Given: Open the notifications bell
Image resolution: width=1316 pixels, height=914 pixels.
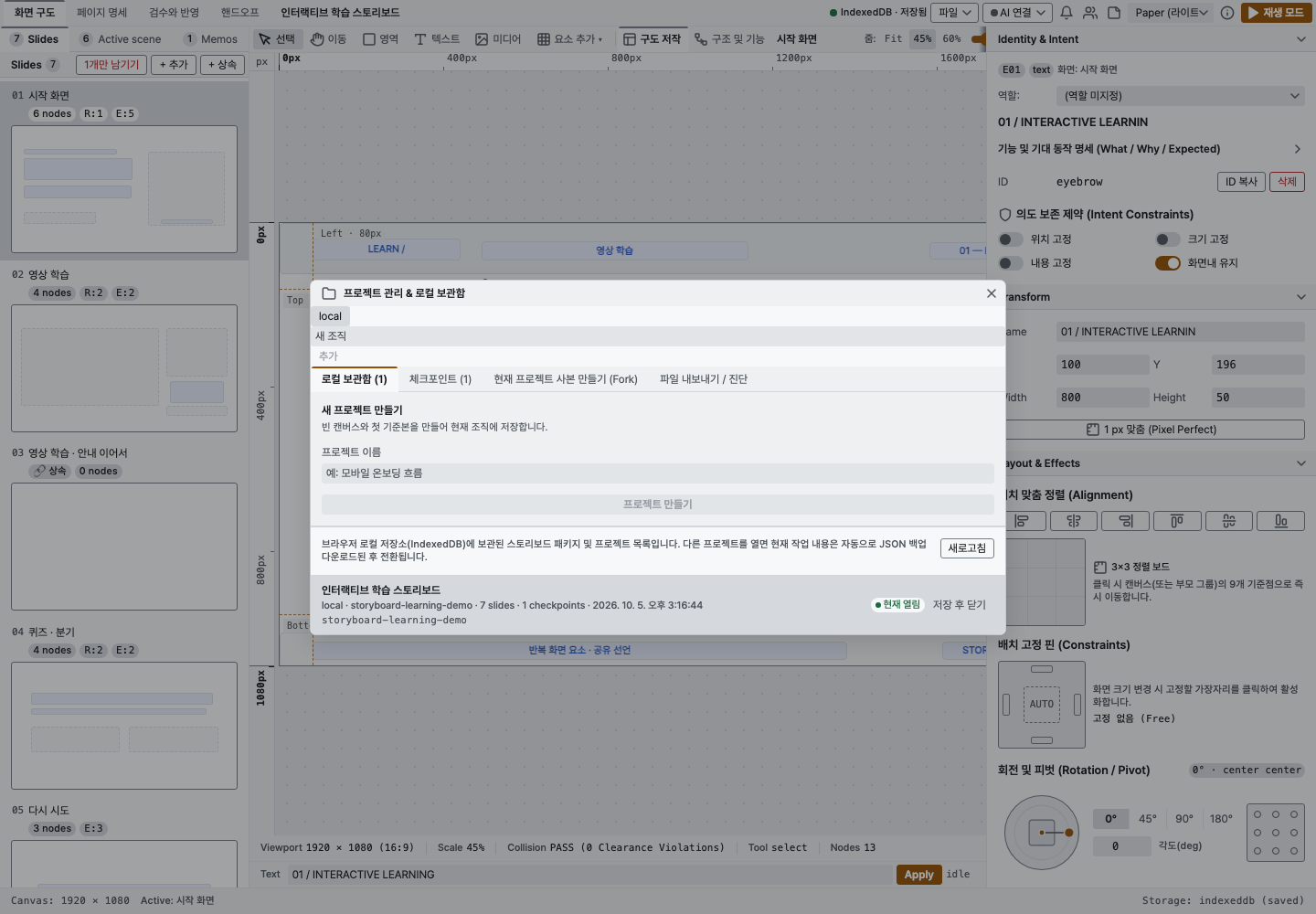Looking at the screenshot, I should [x=1067, y=13].
